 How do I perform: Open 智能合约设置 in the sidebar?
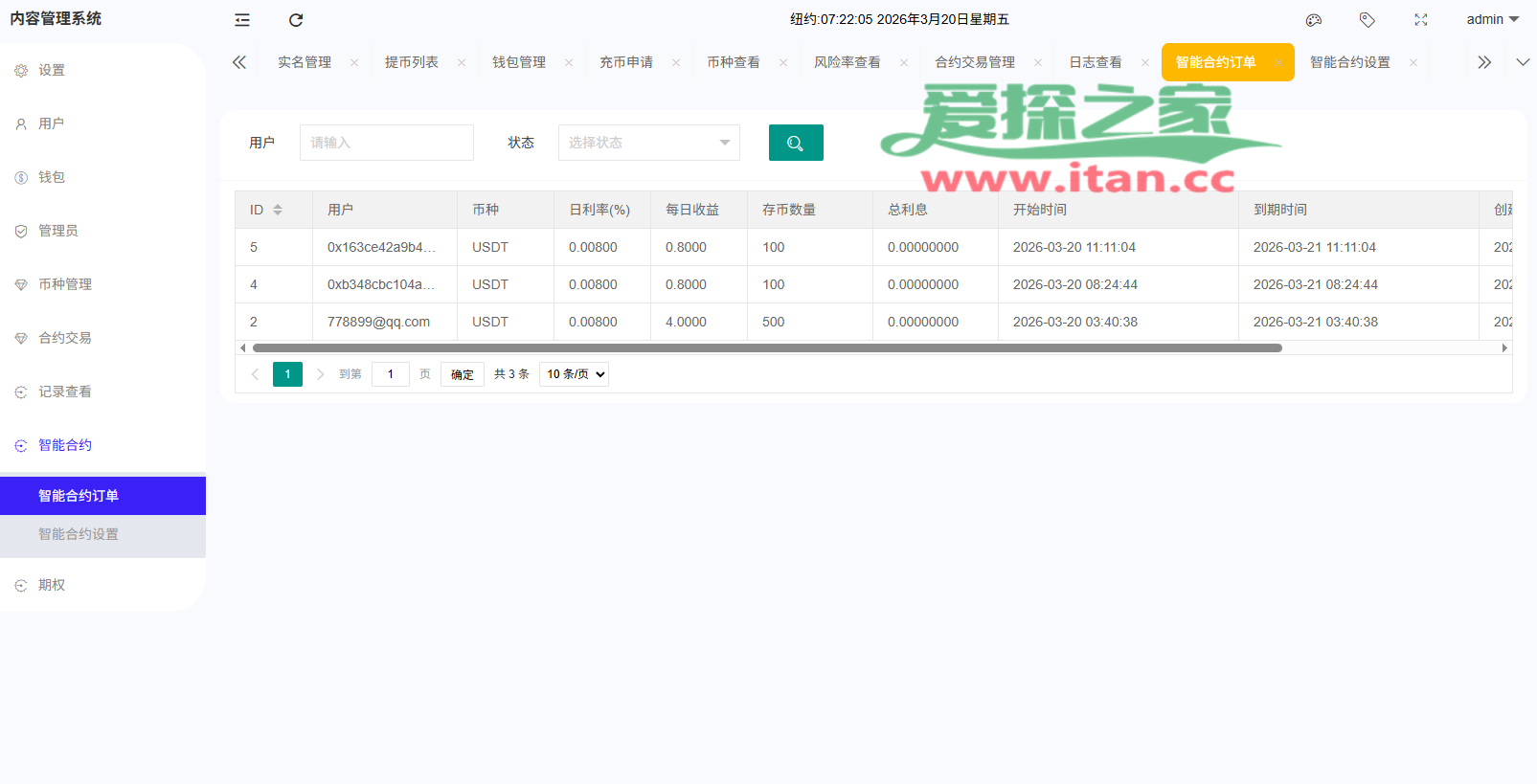pos(79,534)
